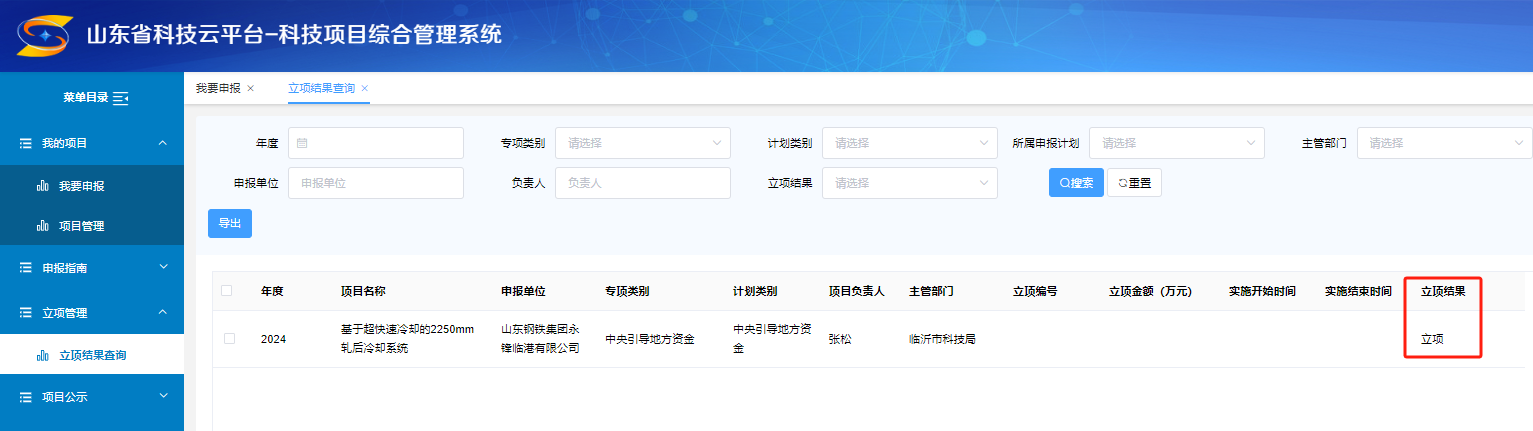Select the table header select-all checkbox
This screenshot has width=1533, height=431.
226,291
